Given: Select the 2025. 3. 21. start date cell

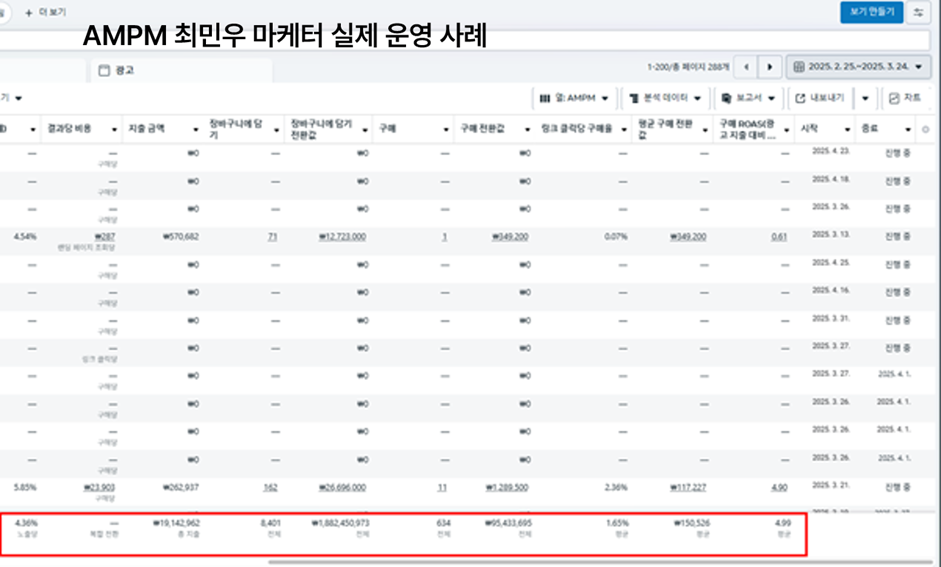Looking at the screenshot, I should 831,485.
